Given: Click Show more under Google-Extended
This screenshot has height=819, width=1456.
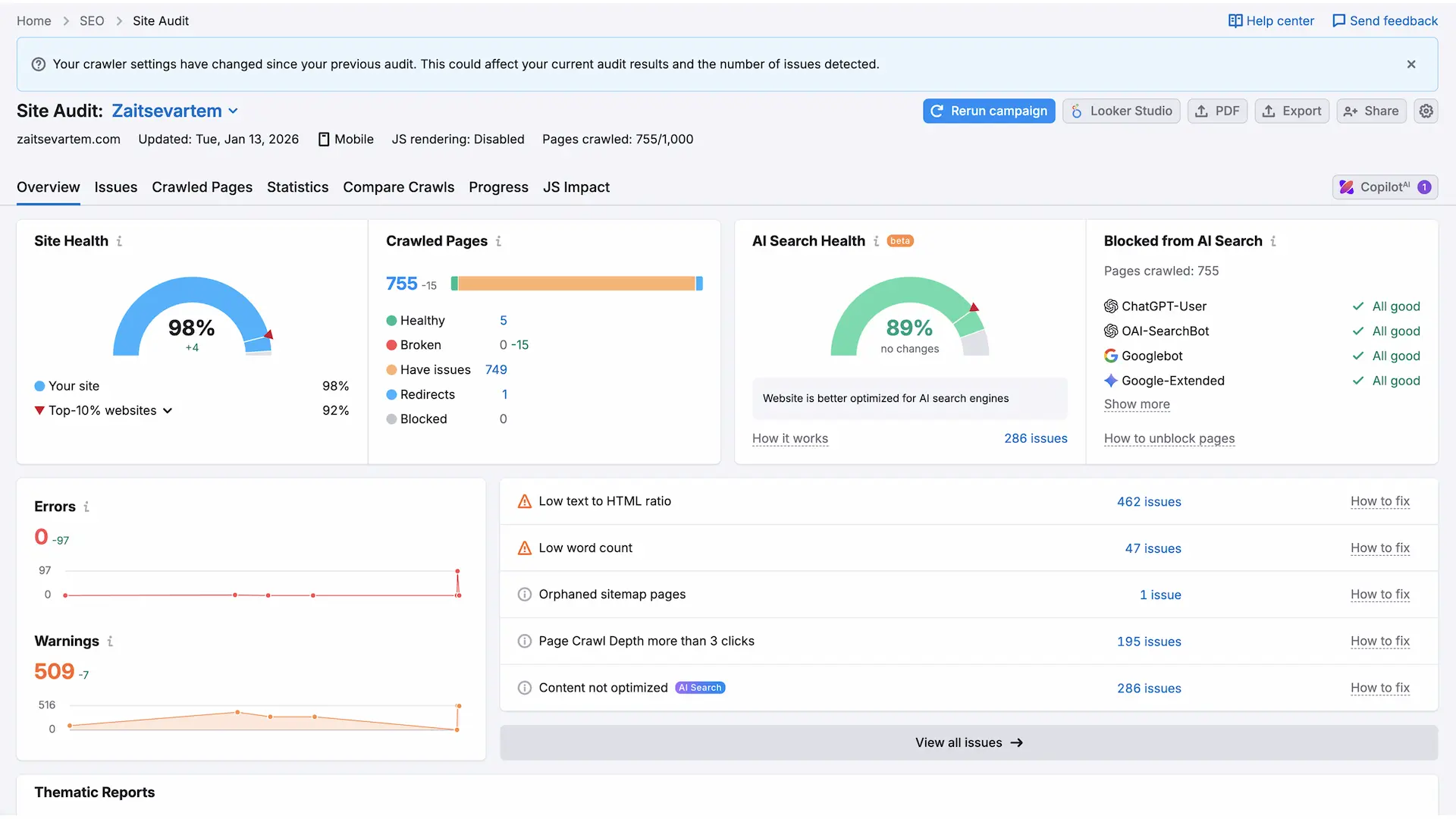Looking at the screenshot, I should point(1137,404).
